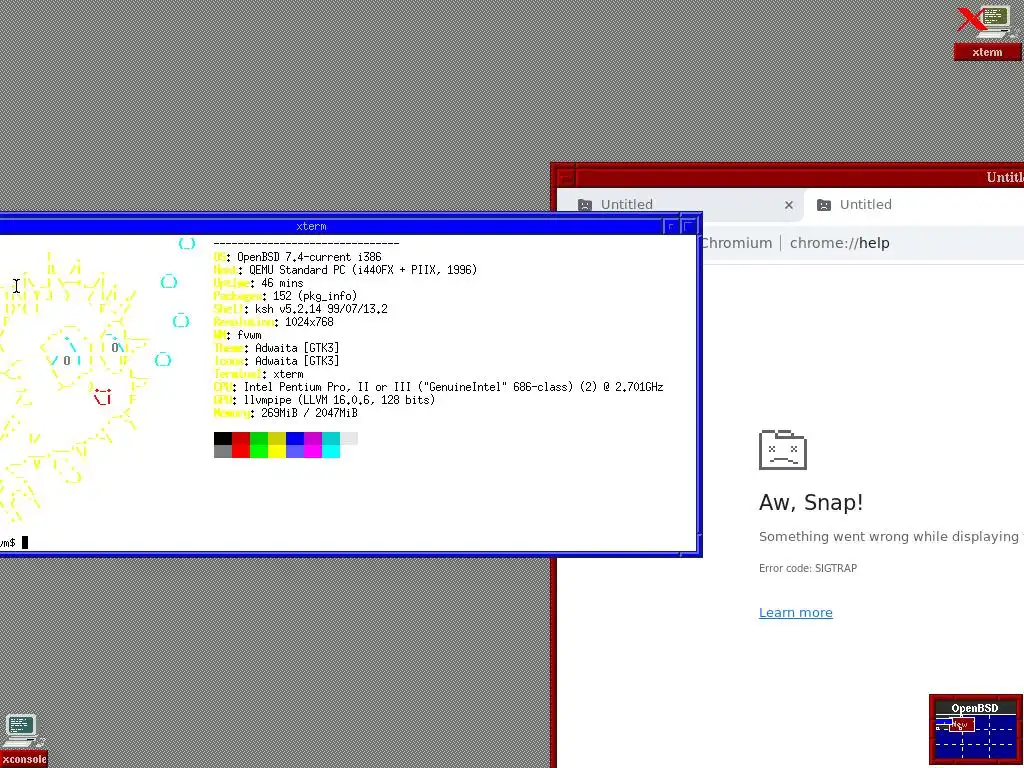Open the xterm desktop icon
The width and height of the screenshot is (1024, 768).
point(988,33)
